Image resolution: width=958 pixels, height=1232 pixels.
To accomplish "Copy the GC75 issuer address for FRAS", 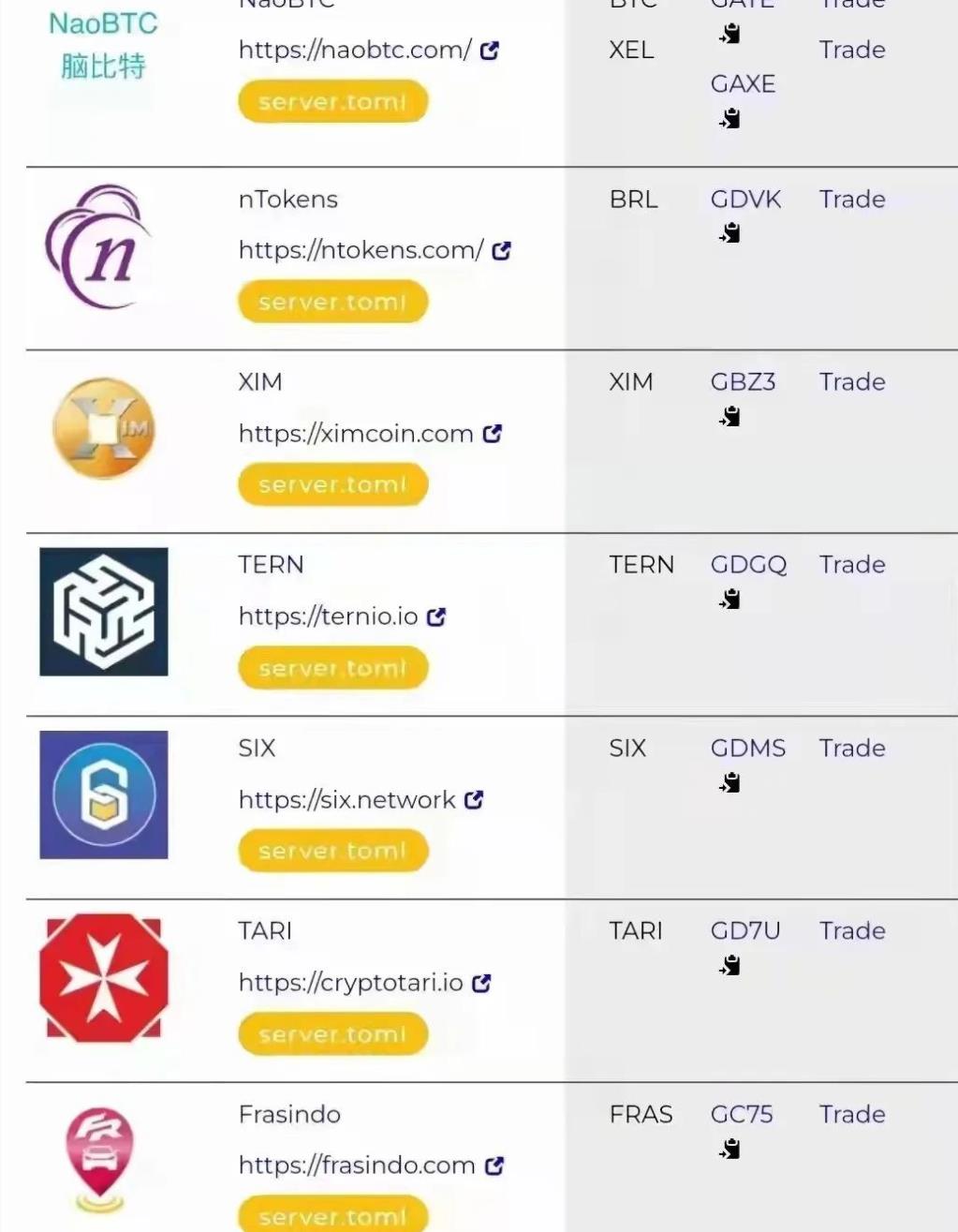I will coord(730,1149).
